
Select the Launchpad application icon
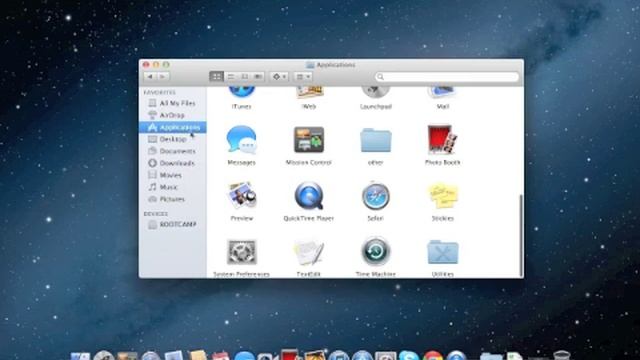pyautogui.click(x=376, y=93)
